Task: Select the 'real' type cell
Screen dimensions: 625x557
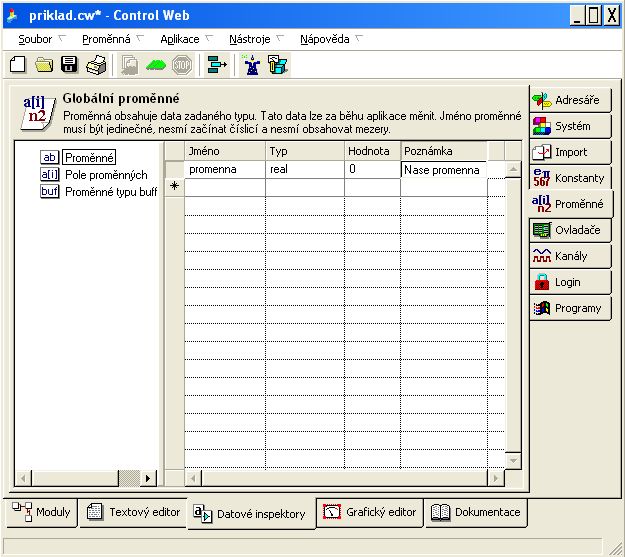Action: pos(305,169)
